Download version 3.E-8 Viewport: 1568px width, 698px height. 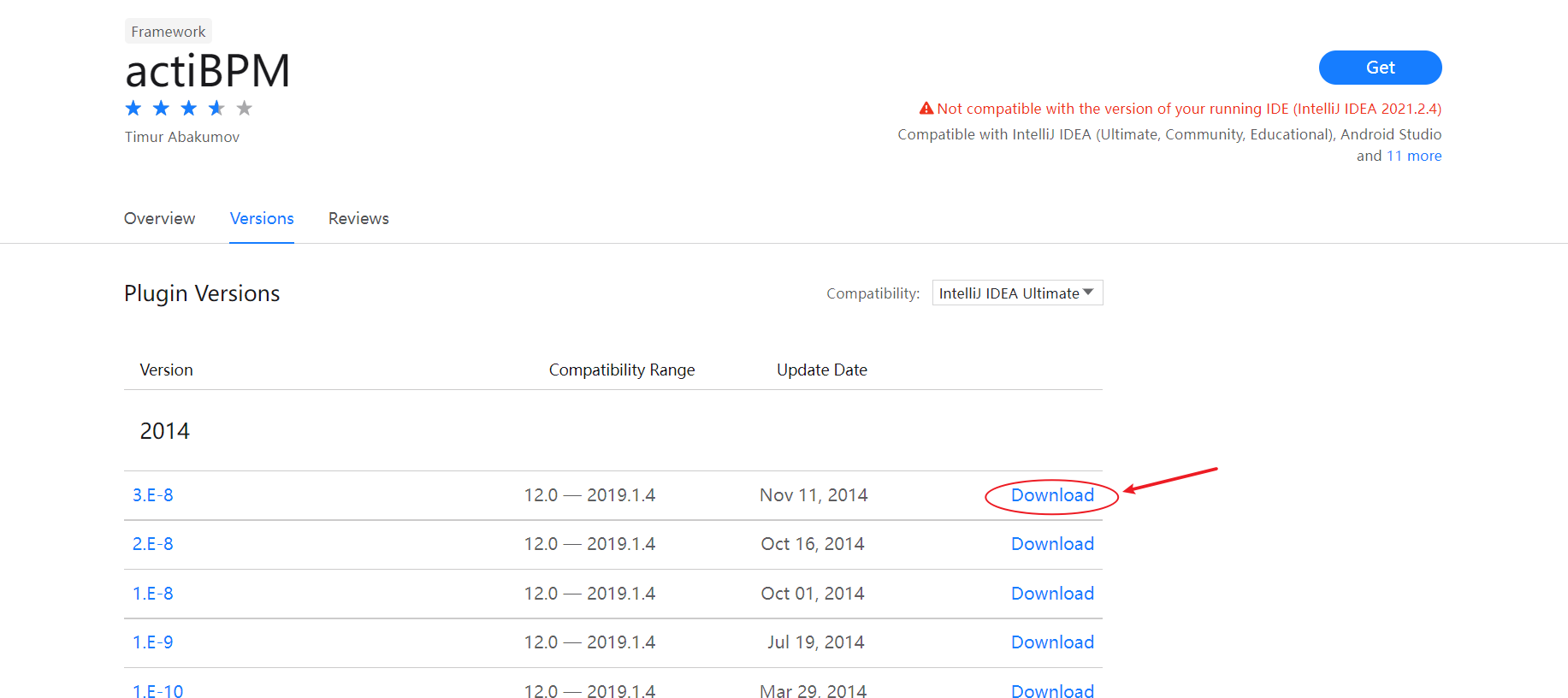tap(1052, 495)
